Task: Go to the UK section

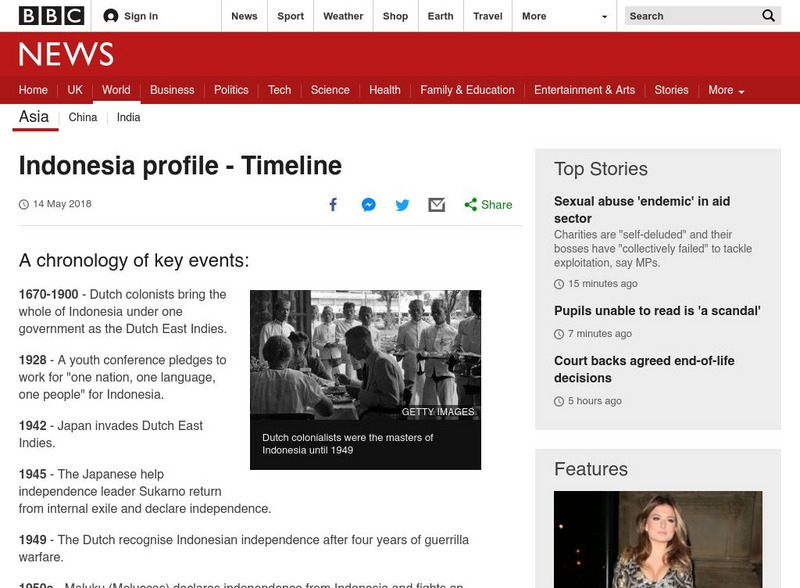Action: click(x=75, y=90)
